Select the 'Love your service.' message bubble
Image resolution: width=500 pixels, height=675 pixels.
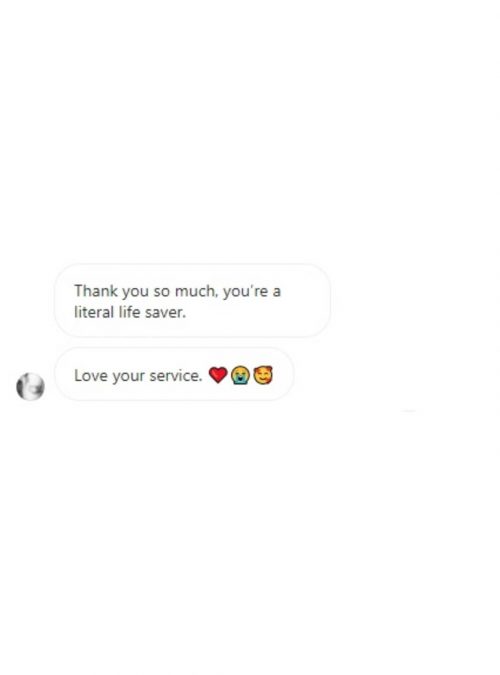click(x=174, y=375)
